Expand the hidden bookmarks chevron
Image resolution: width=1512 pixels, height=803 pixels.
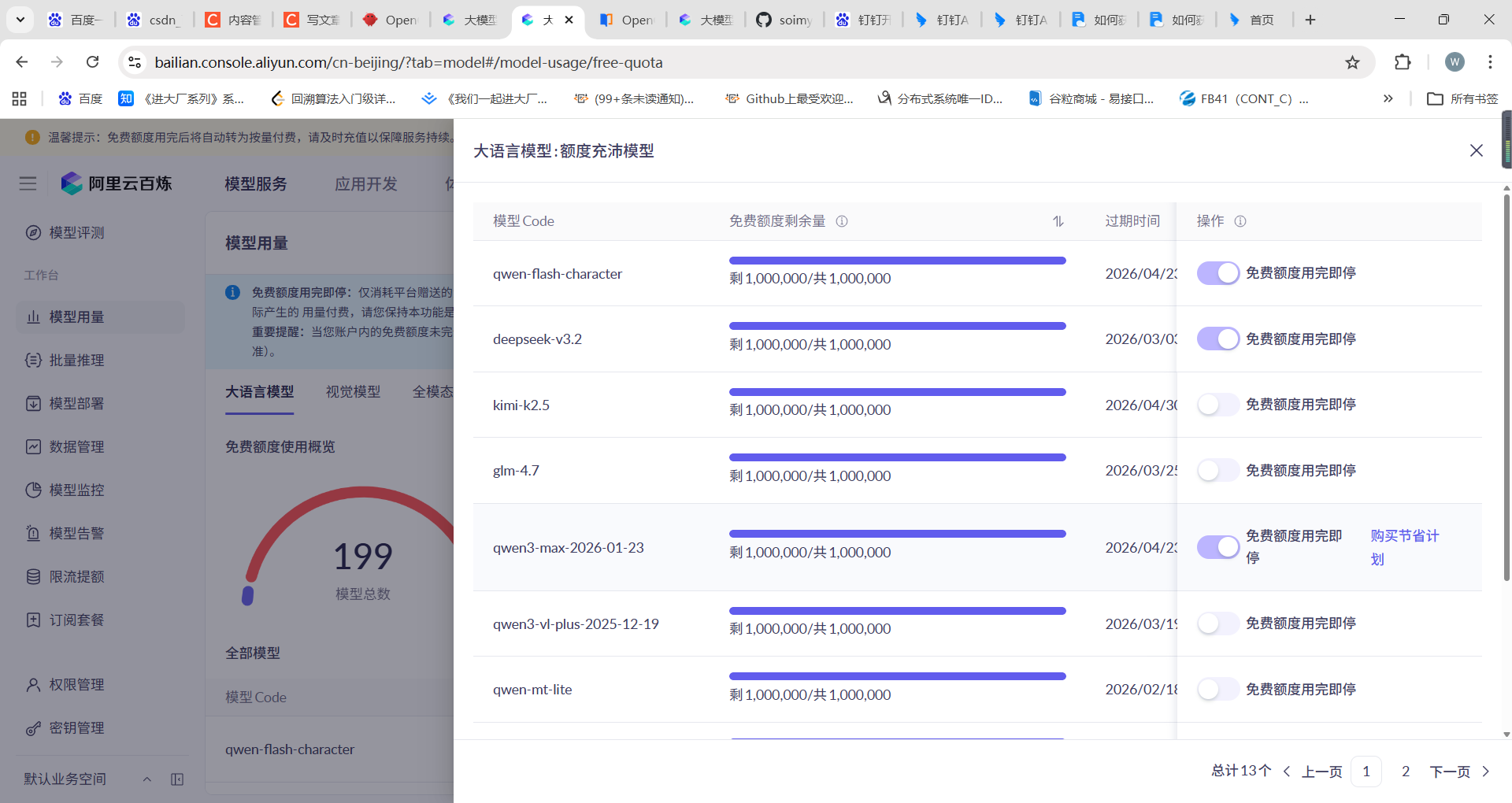(x=1388, y=98)
